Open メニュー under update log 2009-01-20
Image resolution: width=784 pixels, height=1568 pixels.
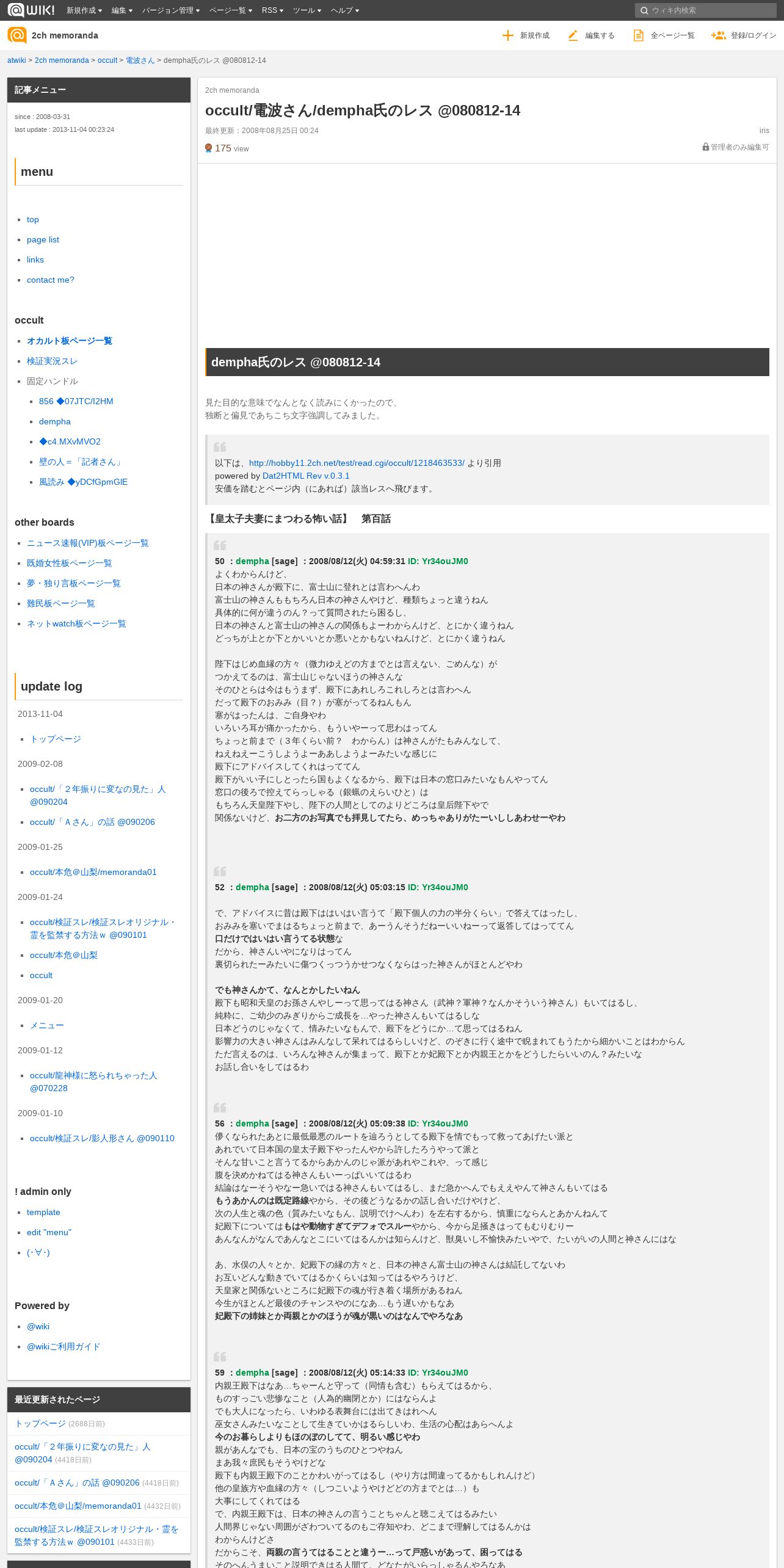tap(47, 1025)
